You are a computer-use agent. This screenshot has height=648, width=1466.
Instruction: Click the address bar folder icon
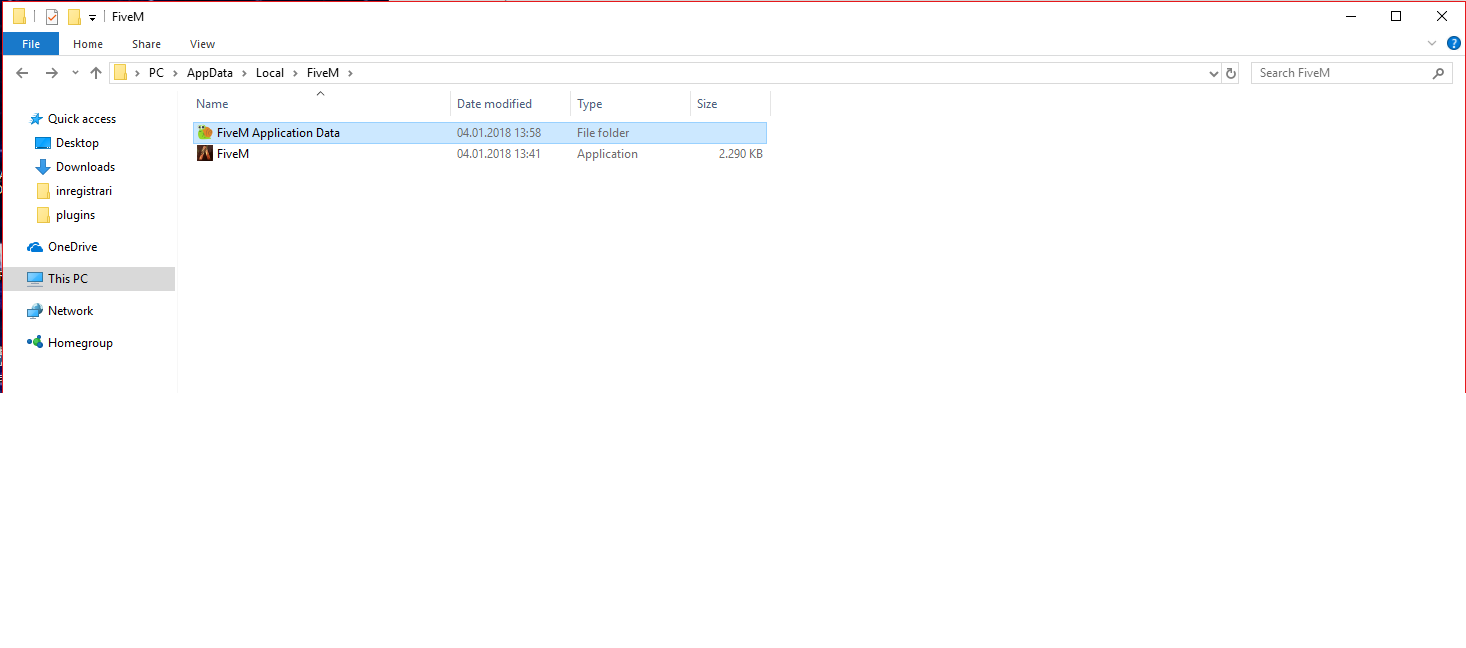(121, 73)
